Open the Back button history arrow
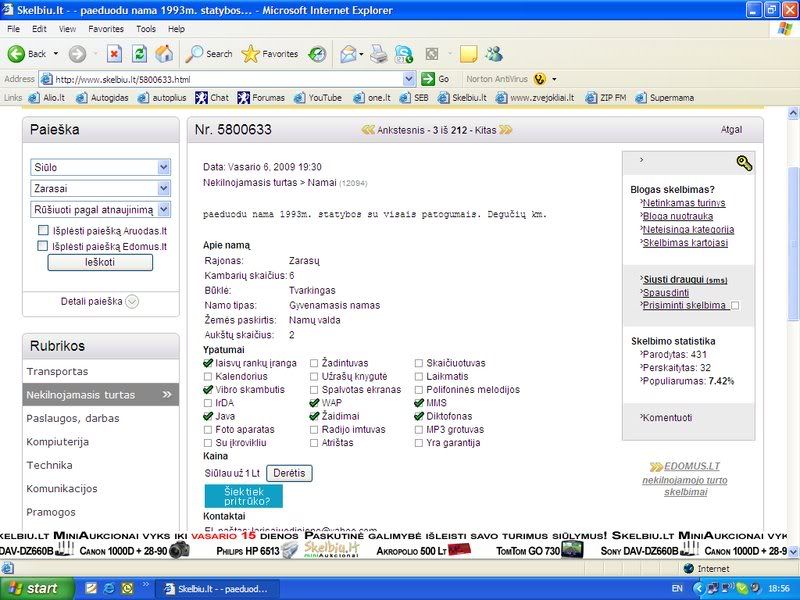 point(56,54)
